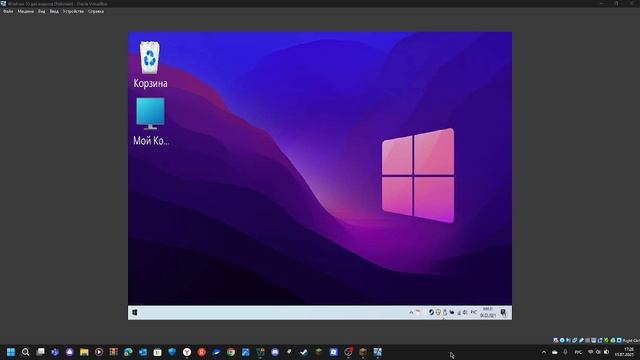Open the guest Start button
The height and width of the screenshot is (360, 640).
135,313
